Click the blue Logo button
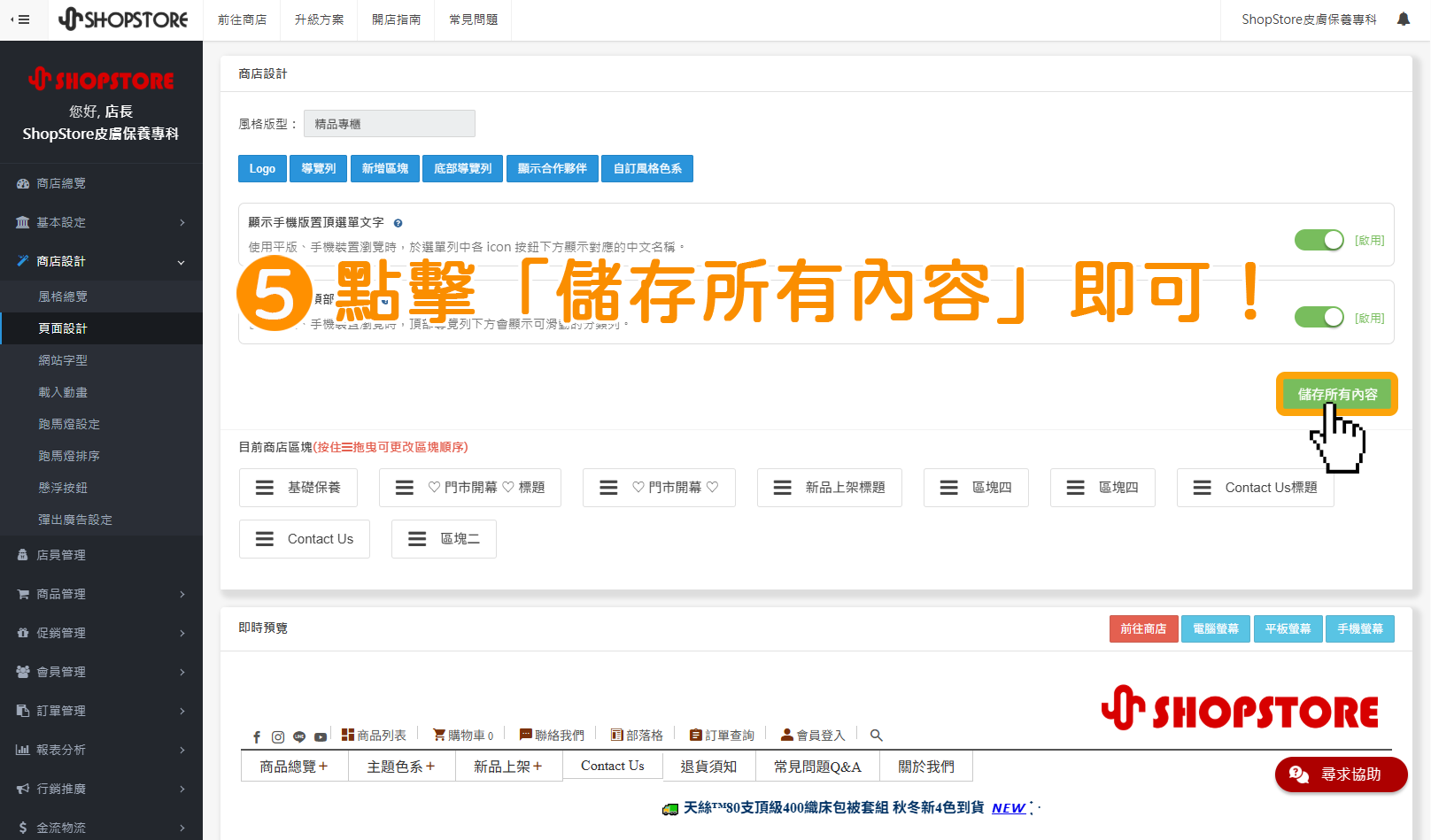This screenshot has height=840, width=1431. [262, 168]
